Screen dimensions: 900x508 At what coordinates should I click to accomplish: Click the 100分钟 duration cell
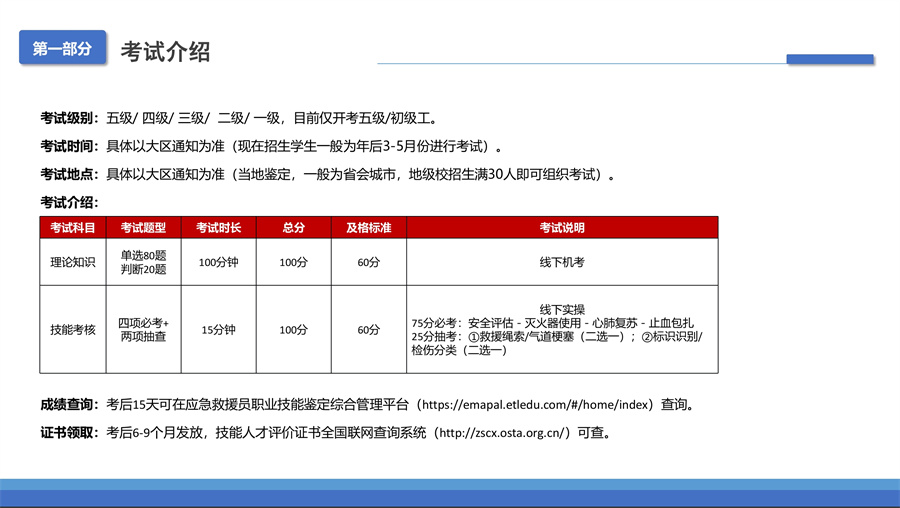pyautogui.click(x=218, y=262)
